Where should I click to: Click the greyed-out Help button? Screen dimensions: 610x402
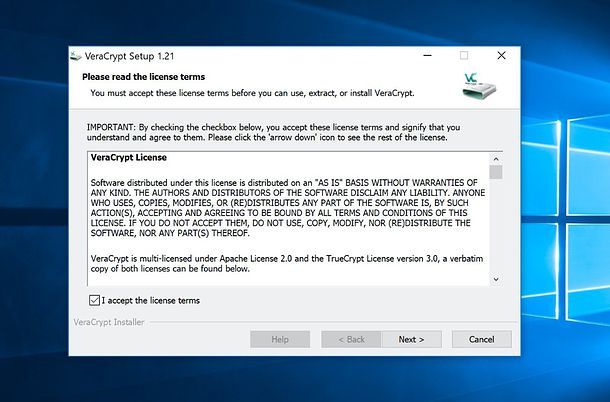point(280,339)
